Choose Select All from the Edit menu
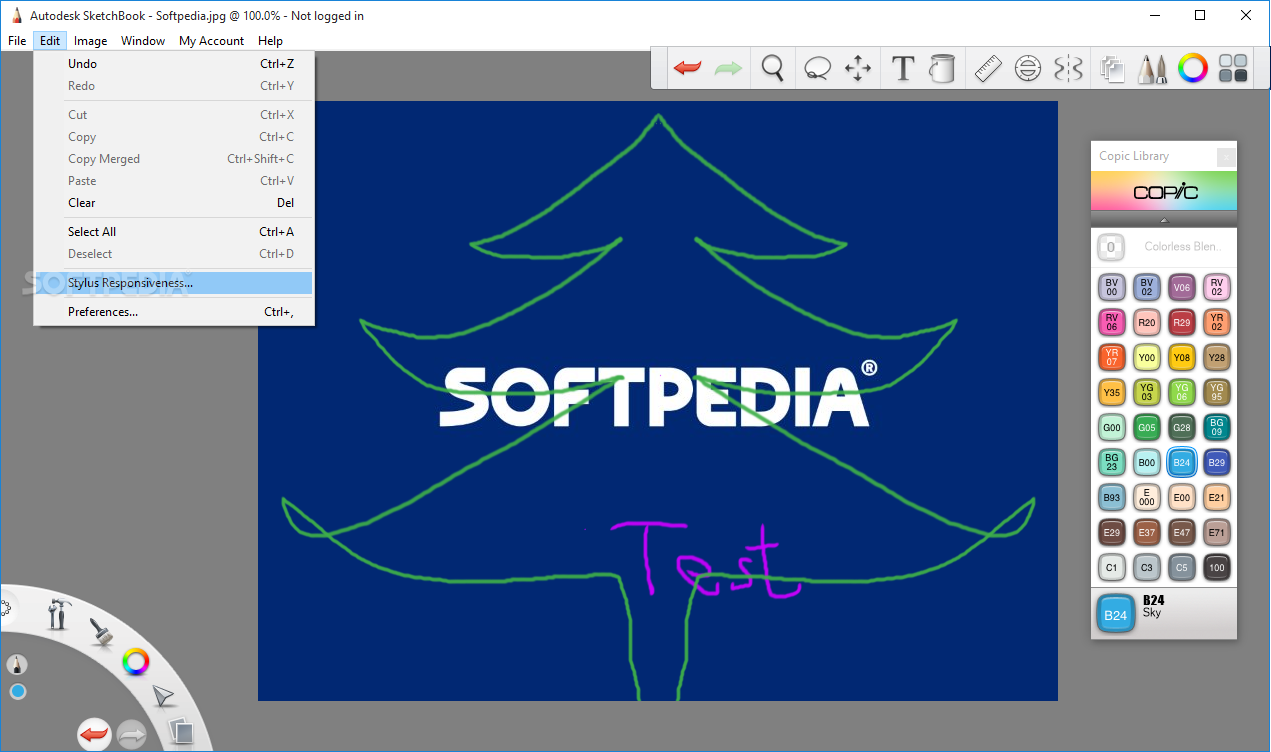This screenshot has width=1271, height=752. pyautogui.click(x=174, y=232)
